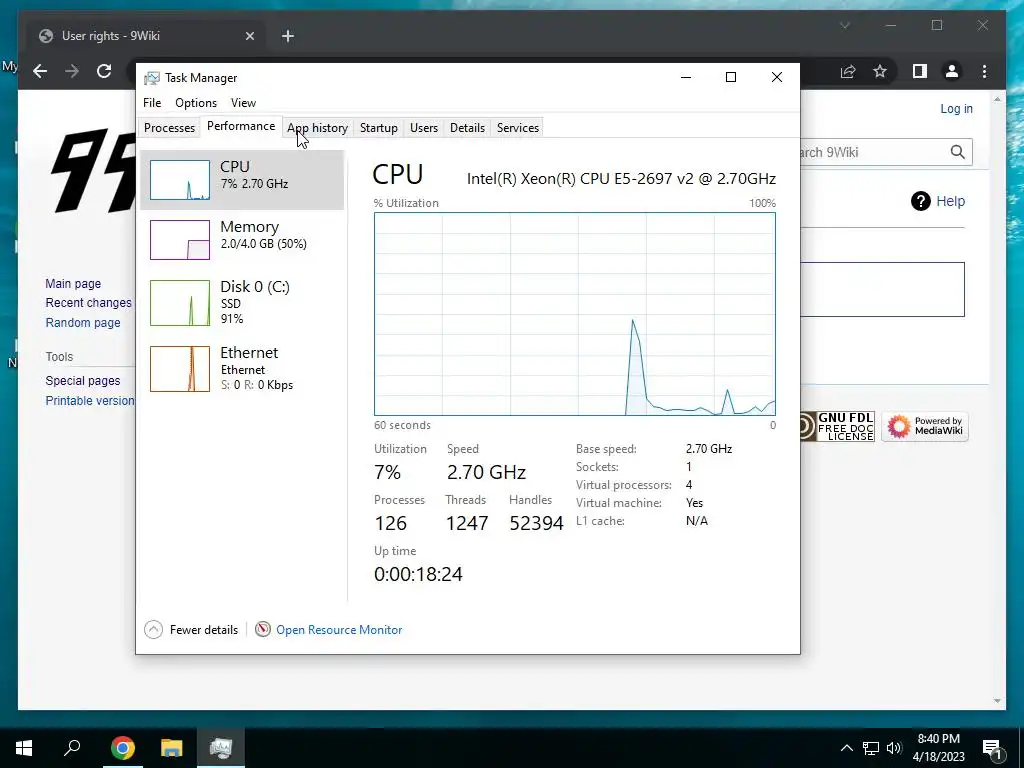Viewport: 1024px width, 768px height.
Task: Click the Task Manager taskbar icon
Action: tap(221, 748)
